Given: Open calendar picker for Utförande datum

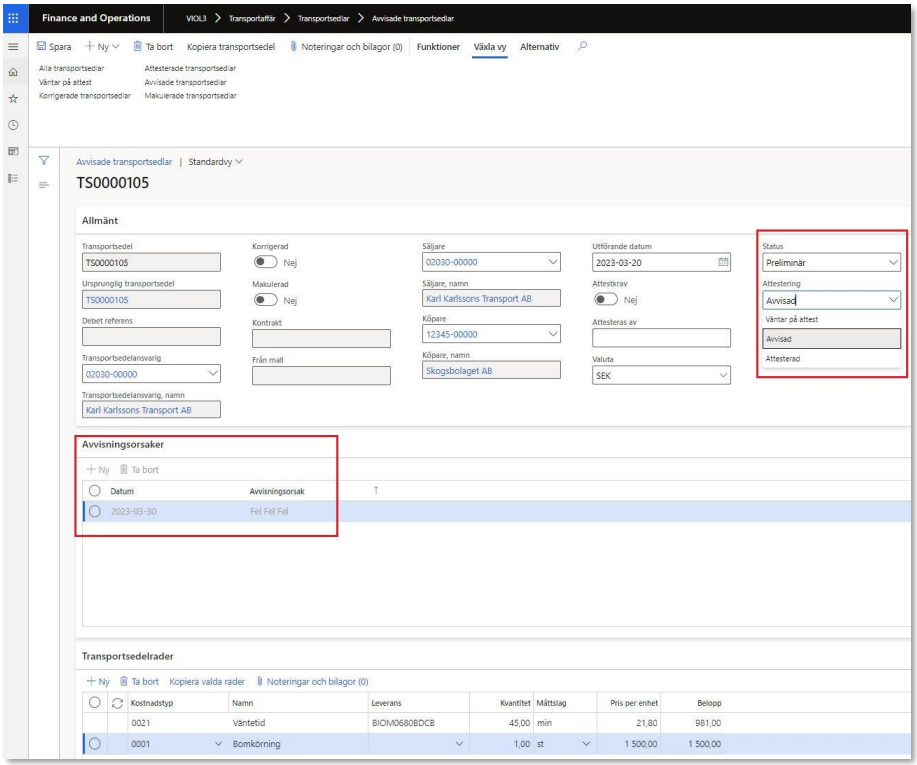Looking at the screenshot, I should [x=724, y=263].
